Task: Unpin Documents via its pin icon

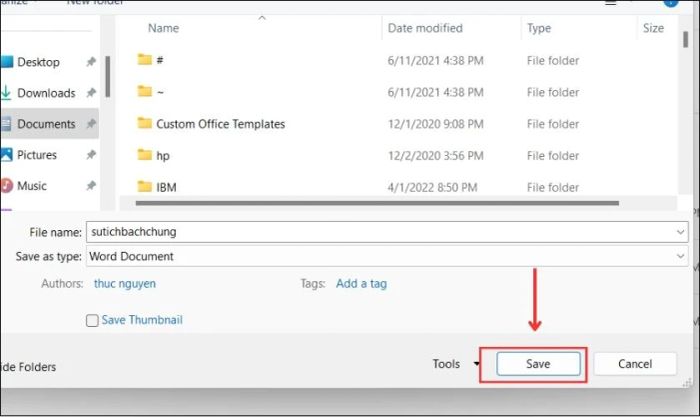Action: point(91,124)
